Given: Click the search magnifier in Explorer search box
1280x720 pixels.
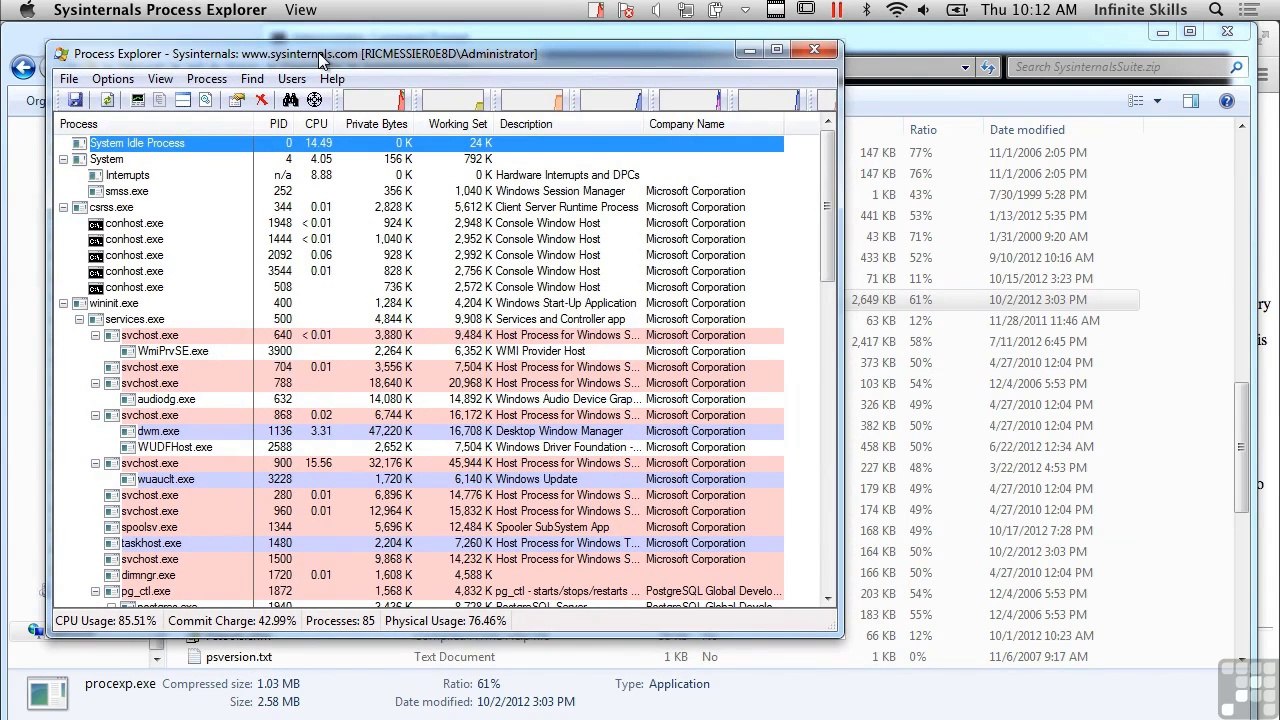Looking at the screenshot, I should click(1236, 67).
